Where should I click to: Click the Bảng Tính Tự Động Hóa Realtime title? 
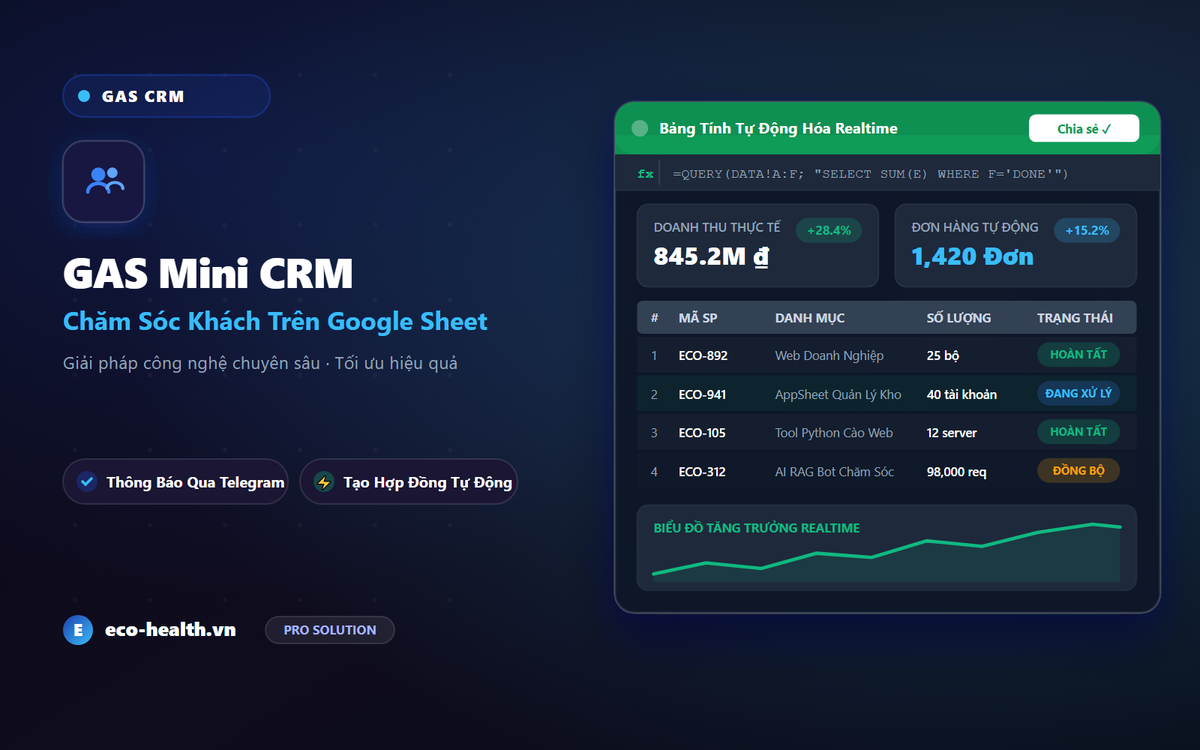[x=779, y=129]
